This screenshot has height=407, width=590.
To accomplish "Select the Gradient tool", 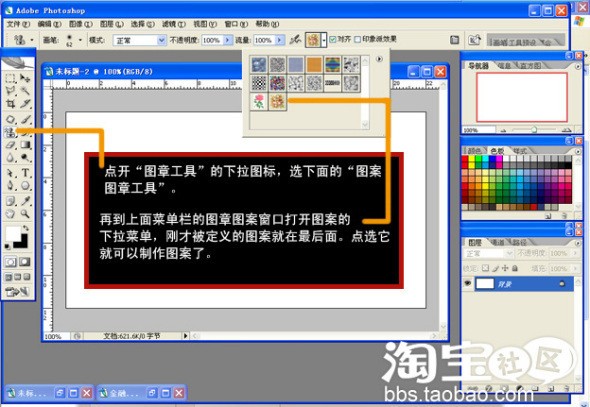I will 25,145.
